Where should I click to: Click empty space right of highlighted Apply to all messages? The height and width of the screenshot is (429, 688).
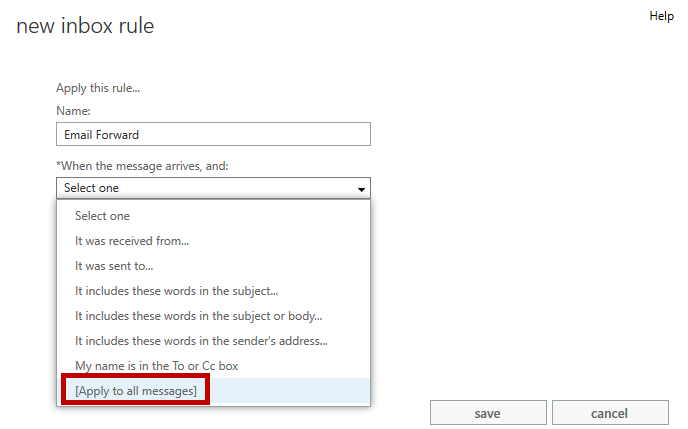[290, 391]
